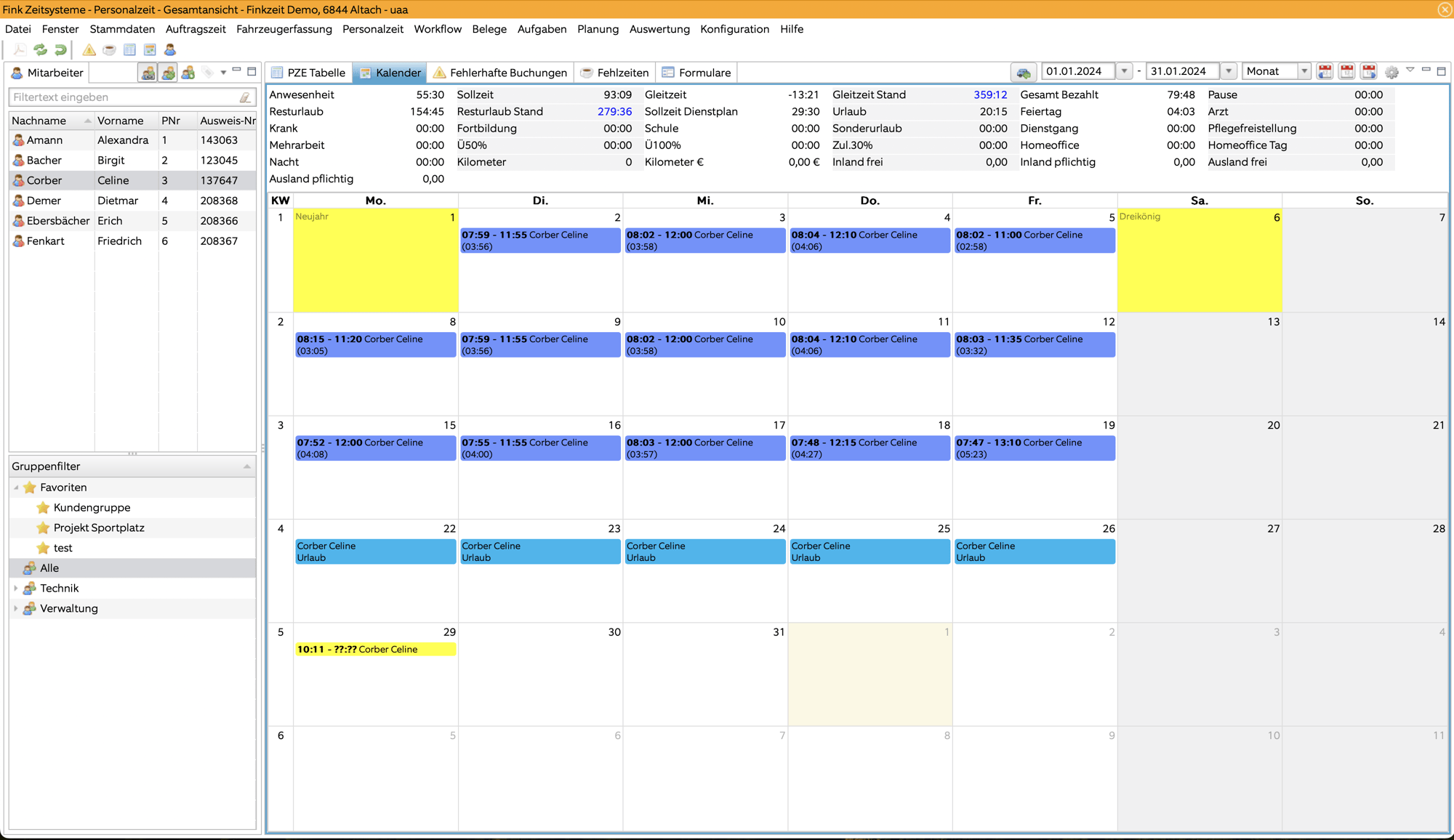Image resolution: width=1454 pixels, height=840 pixels.
Task: Open end date 31.01.2024 dropdown arrow
Action: pyautogui.click(x=1229, y=71)
